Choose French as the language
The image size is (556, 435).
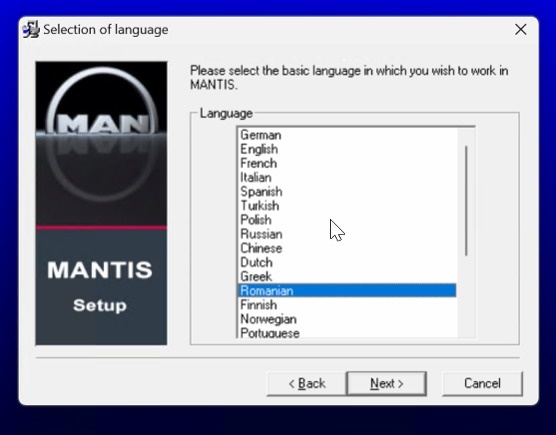pos(346,163)
